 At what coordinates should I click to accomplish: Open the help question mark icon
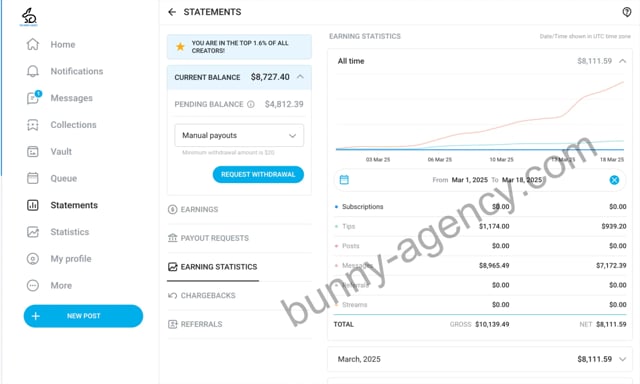click(627, 12)
